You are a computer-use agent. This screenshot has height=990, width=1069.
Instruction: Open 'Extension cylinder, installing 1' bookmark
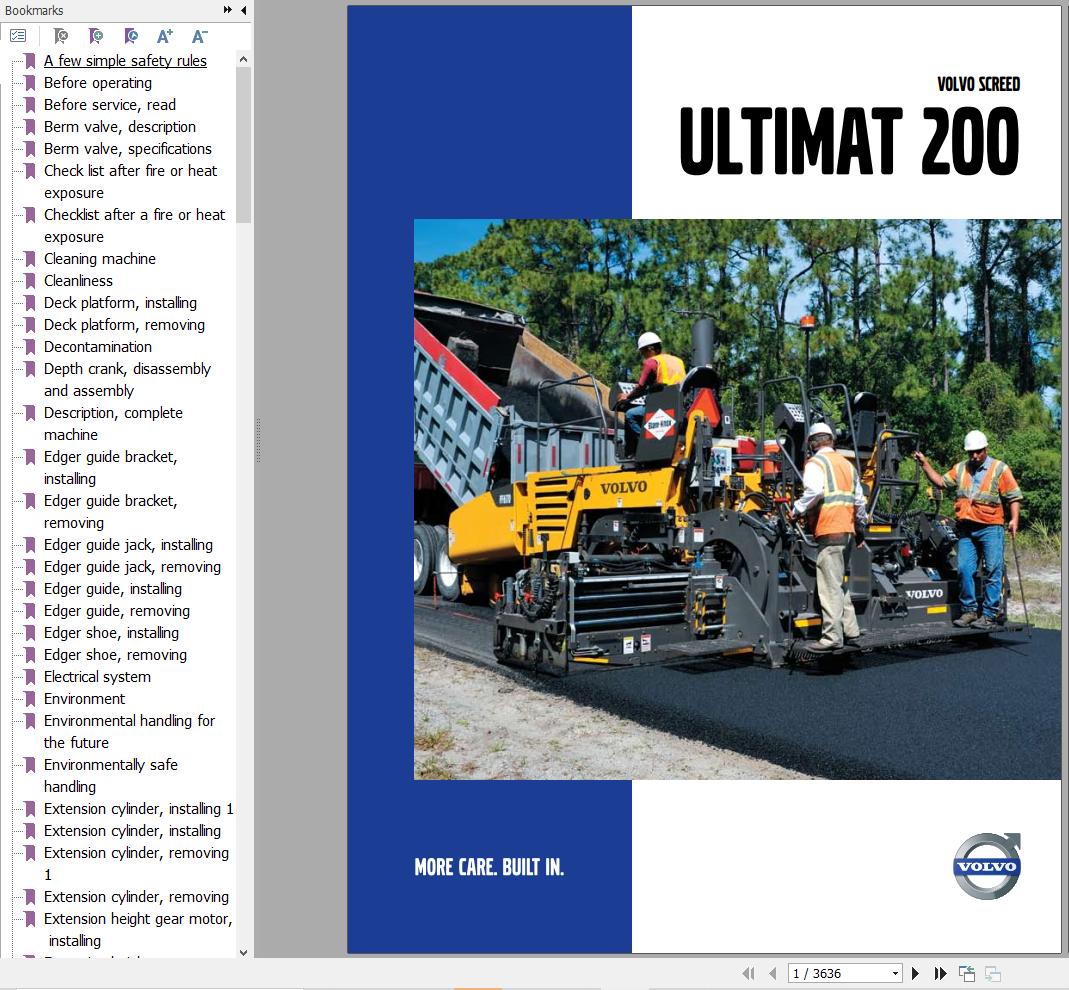coord(138,809)
